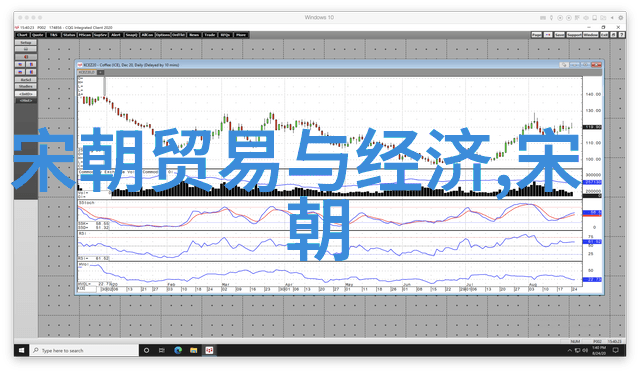Click the sound icon button in the sidebar
The height and width of the screenshot is (373, 640).
tap(26, 57)
